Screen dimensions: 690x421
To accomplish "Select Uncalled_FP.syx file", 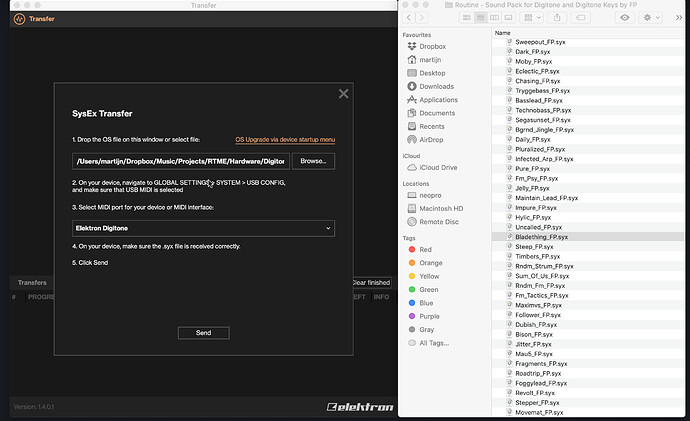I will coord(539,227).
